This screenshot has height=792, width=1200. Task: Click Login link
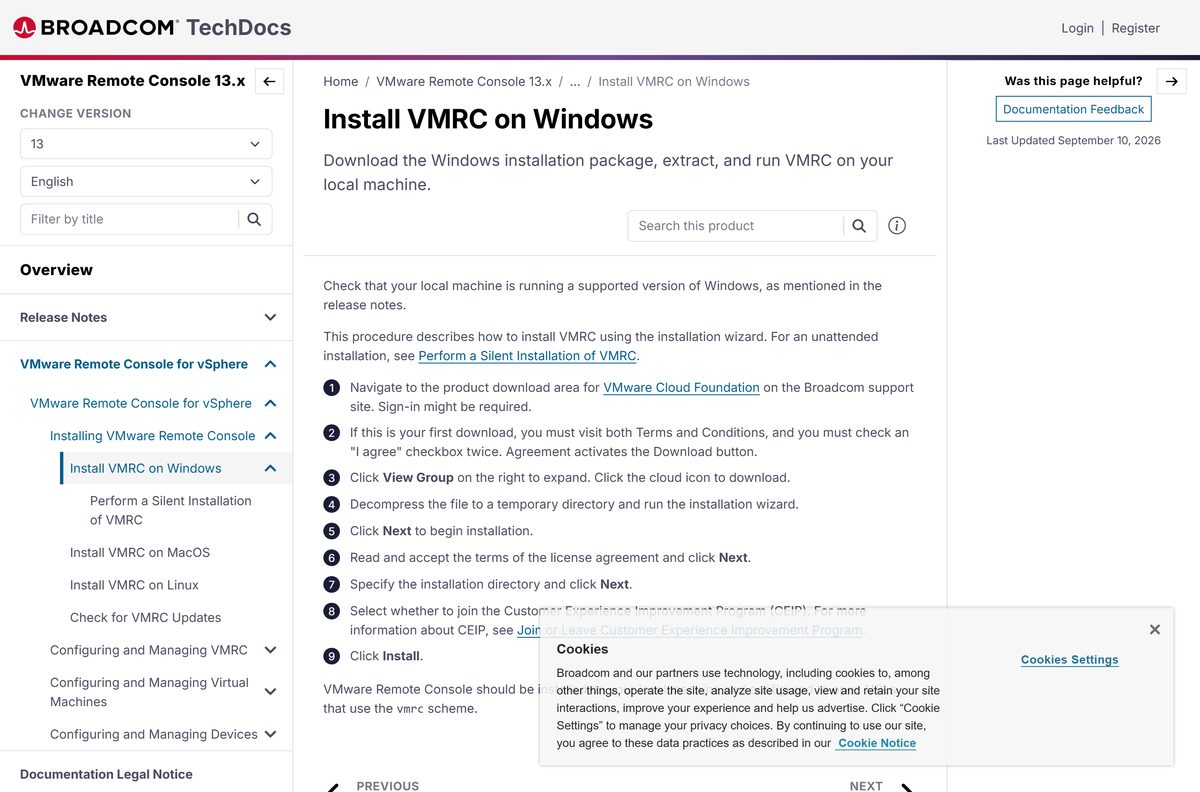point(1077,28)
